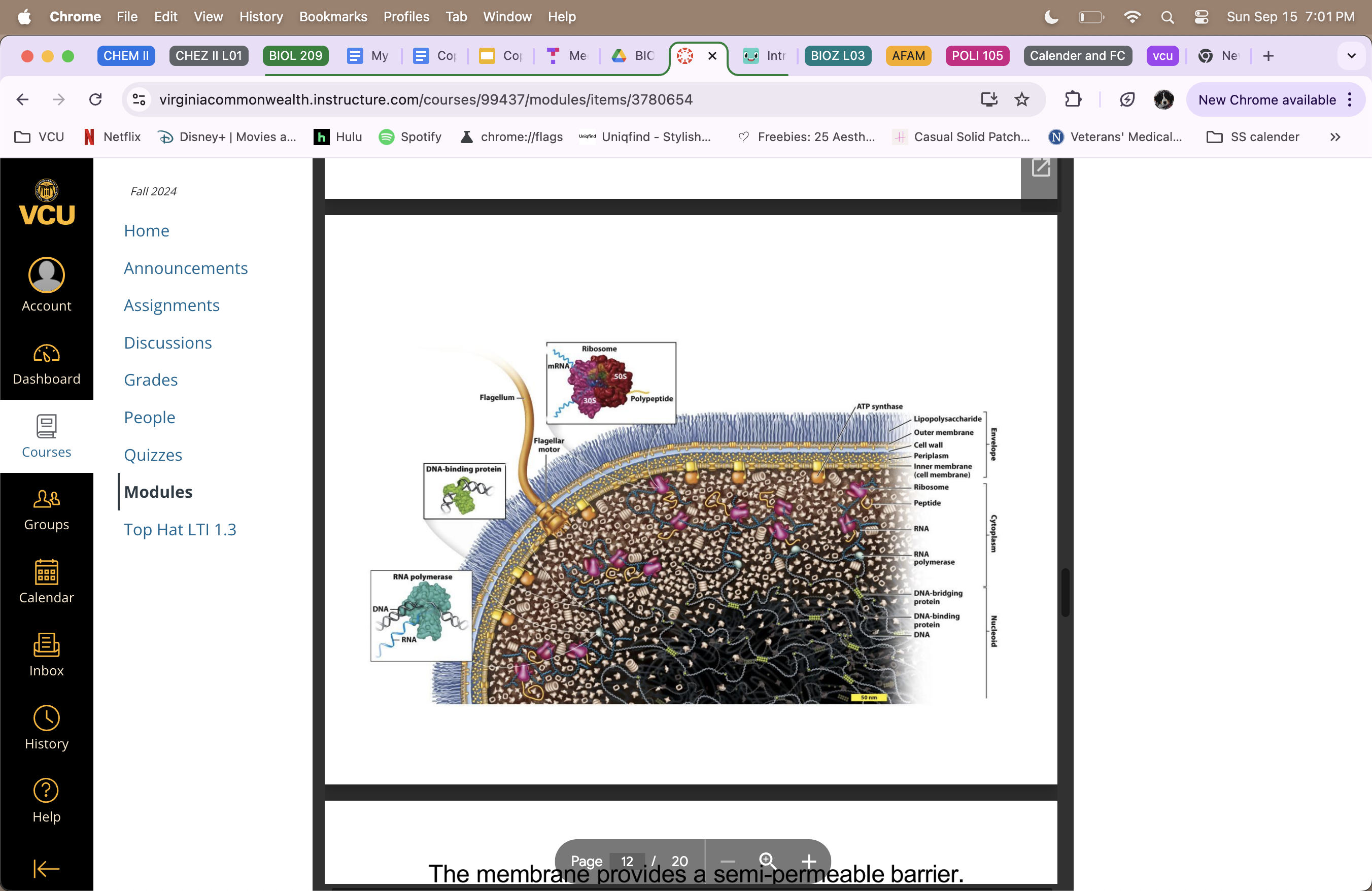Image resolution: width=1372 pixels, height=891 pixels.
Task: Toggle the Do Not Disturb moon icon
Action: 1051,17
